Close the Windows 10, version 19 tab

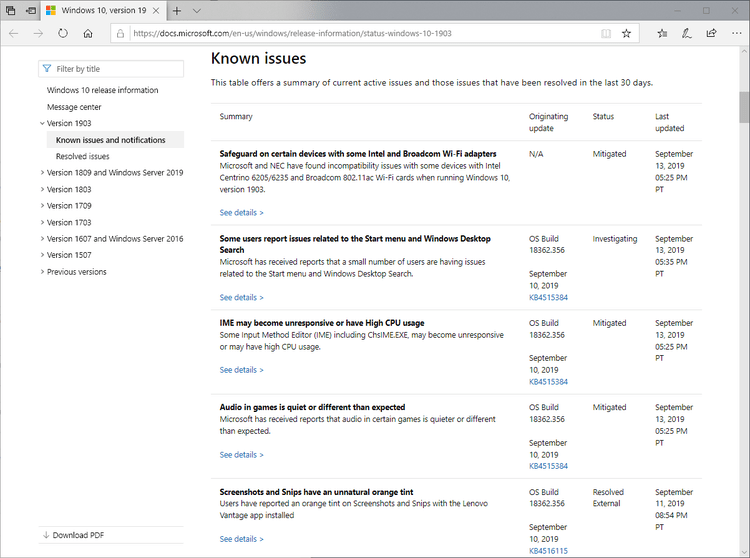[x=156, y=11]
